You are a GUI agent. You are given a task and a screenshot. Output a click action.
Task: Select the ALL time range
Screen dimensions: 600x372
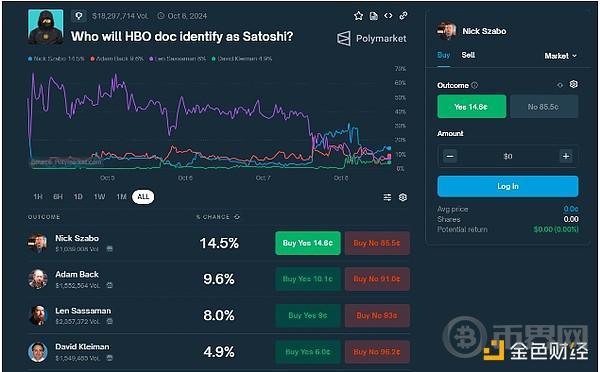point(143,197)
